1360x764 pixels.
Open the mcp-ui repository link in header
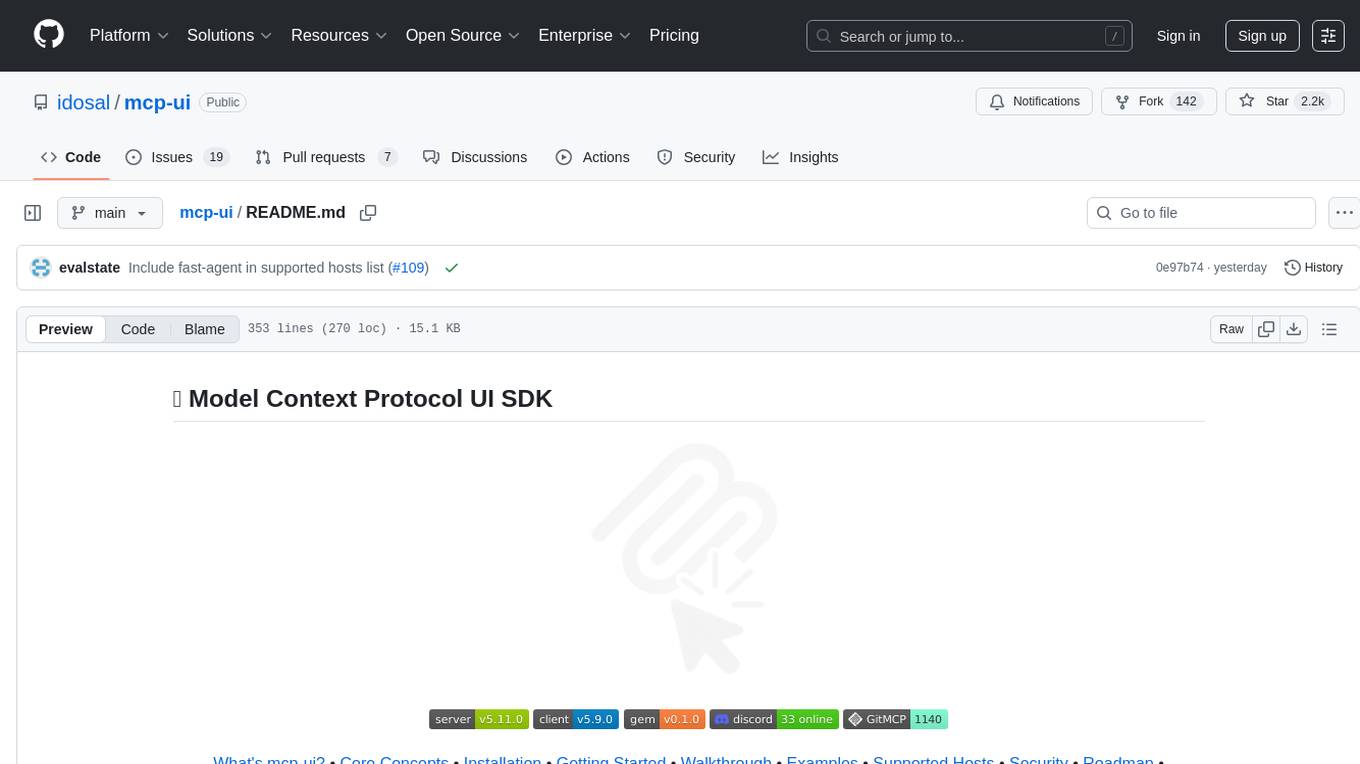click(157, 102)
